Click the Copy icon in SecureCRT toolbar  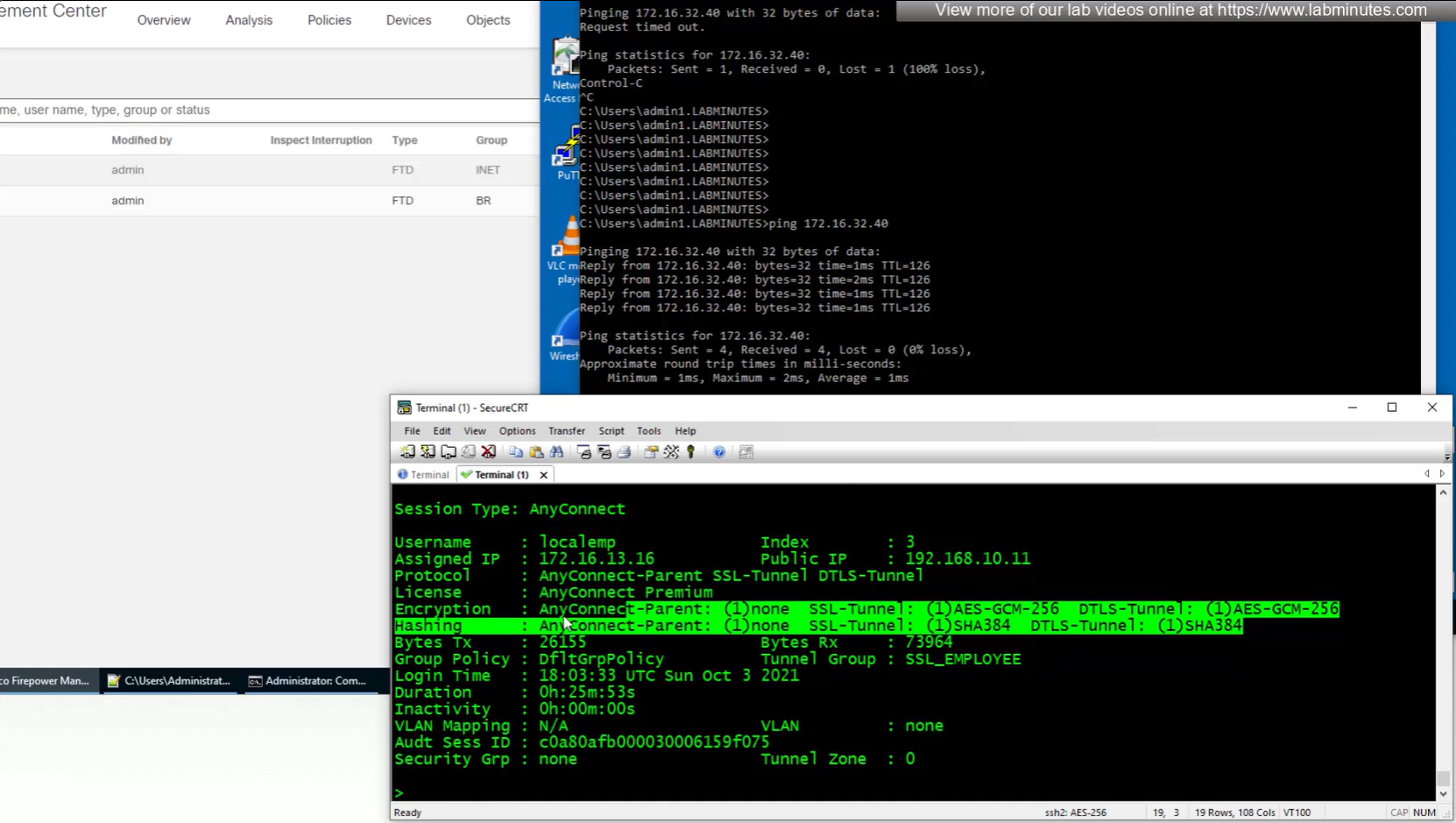coord(516,452)
